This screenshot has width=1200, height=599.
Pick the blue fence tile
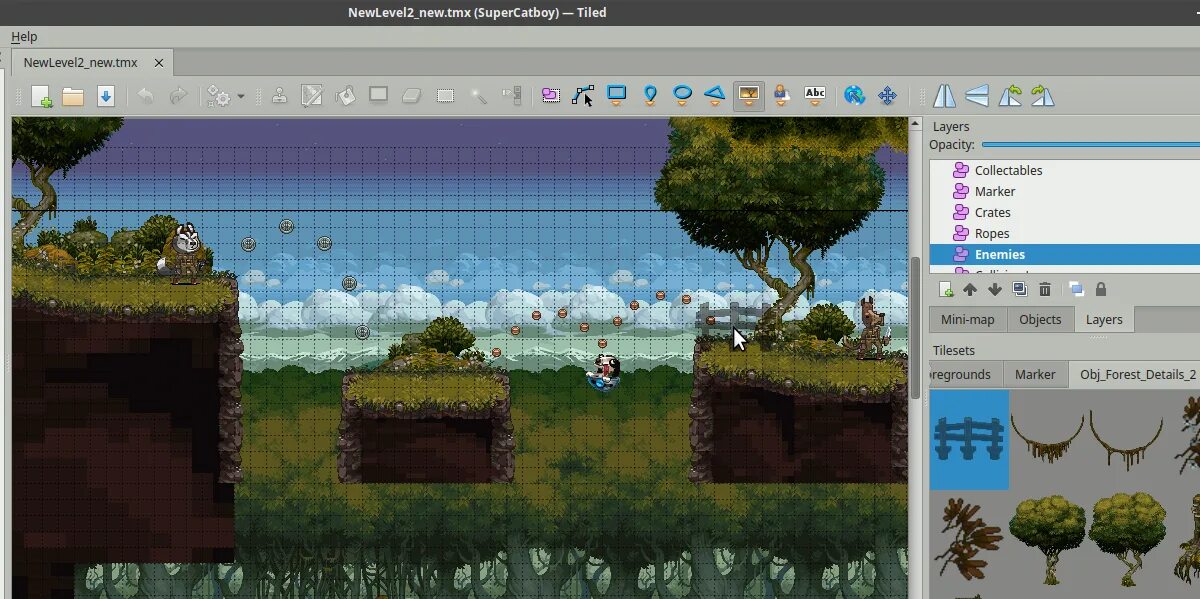click(x=969, y=440)
